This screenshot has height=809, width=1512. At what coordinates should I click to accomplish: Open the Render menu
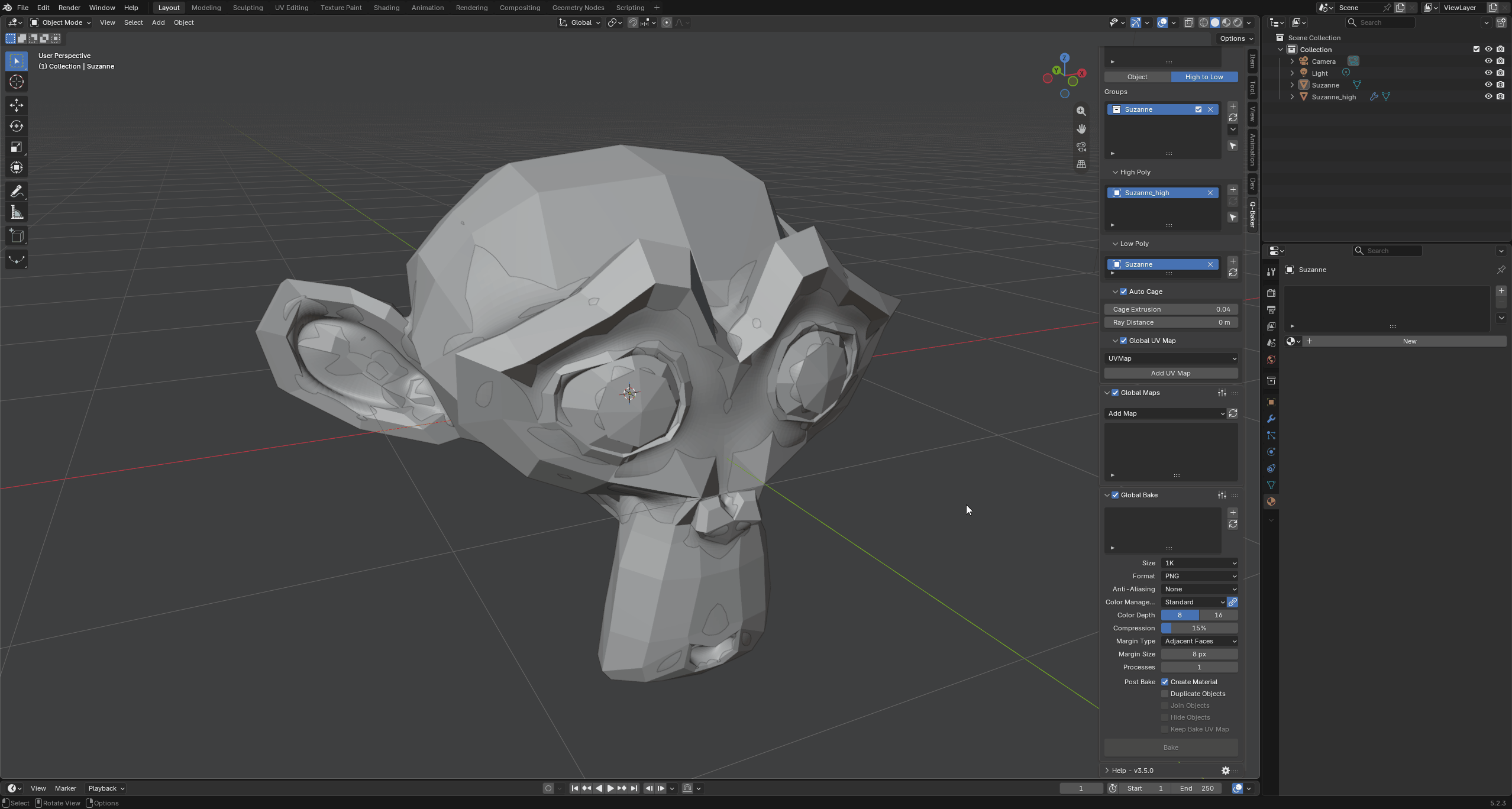(69, 8)
